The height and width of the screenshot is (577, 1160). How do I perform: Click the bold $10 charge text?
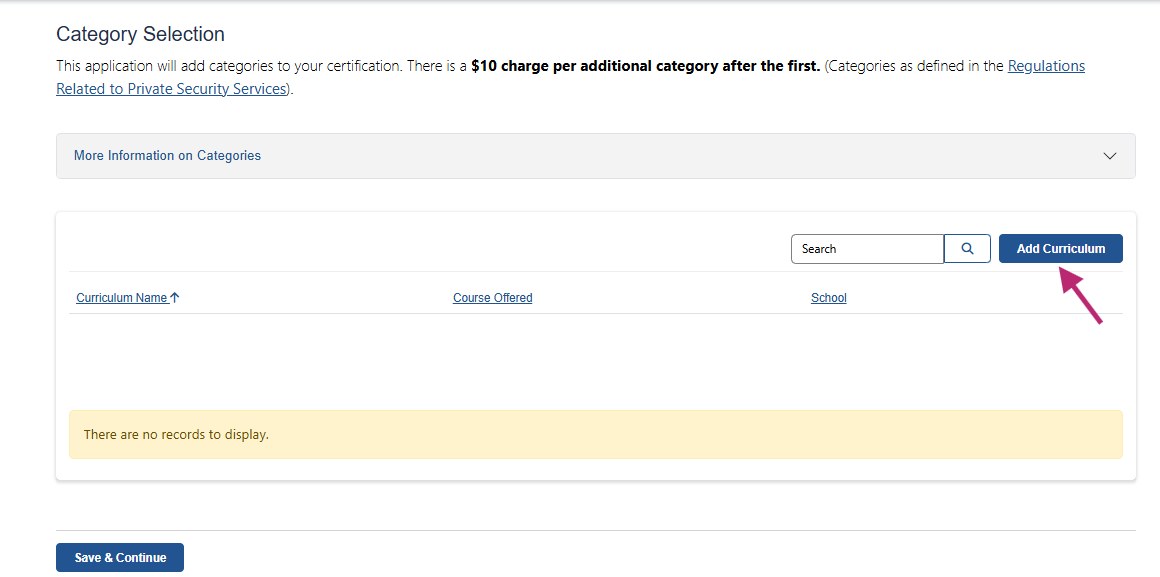[x=645, y=66]
